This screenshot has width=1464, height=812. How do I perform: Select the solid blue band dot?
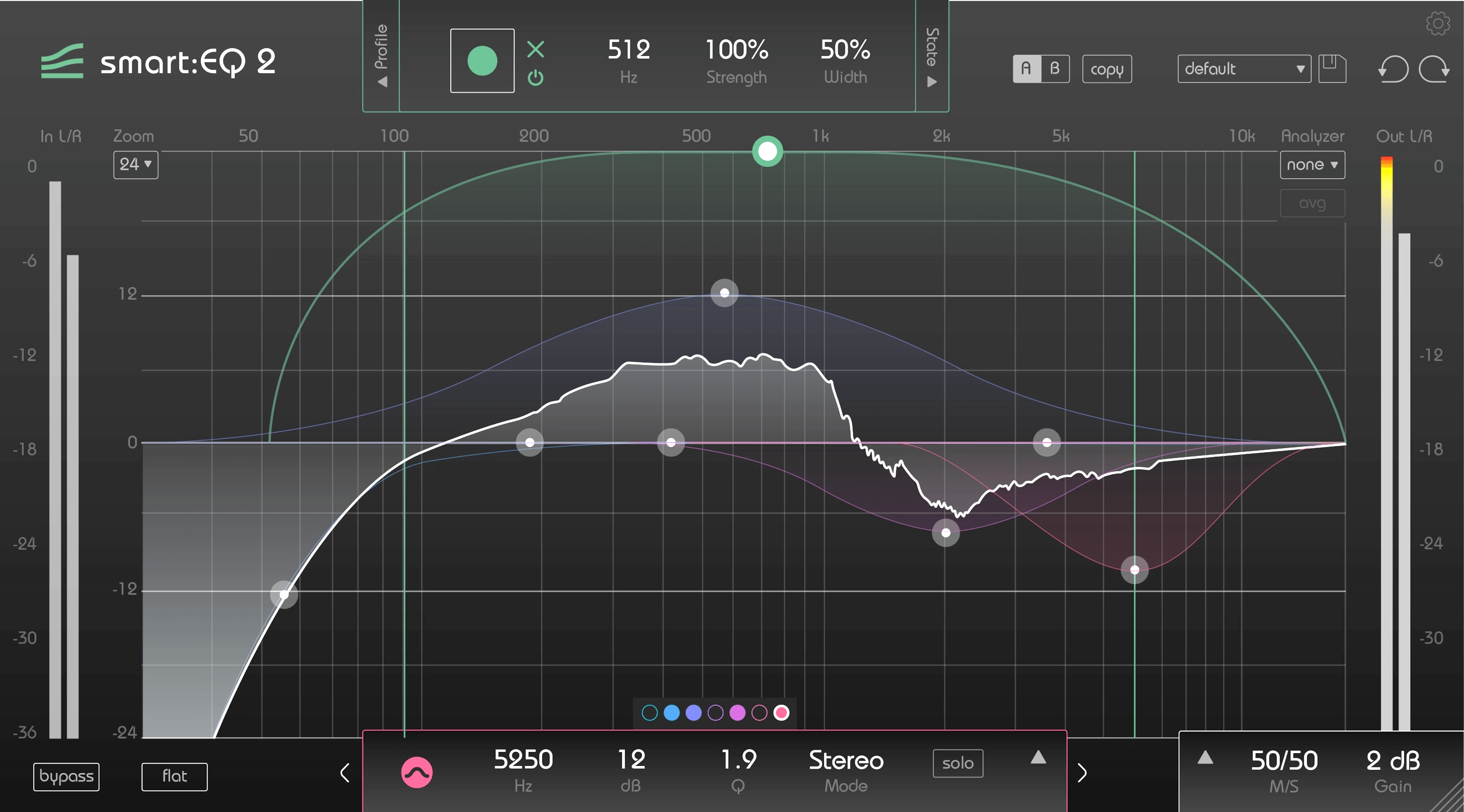[671, 713]
